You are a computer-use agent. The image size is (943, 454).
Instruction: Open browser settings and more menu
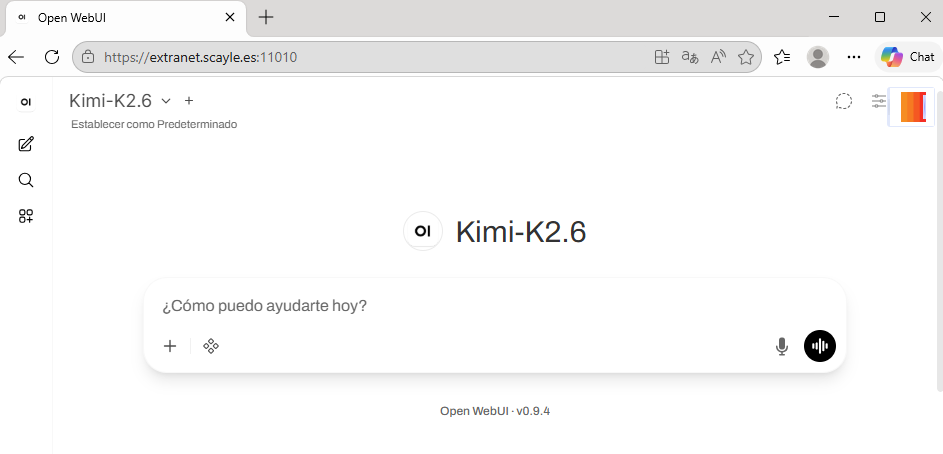[x=854, y=57]
